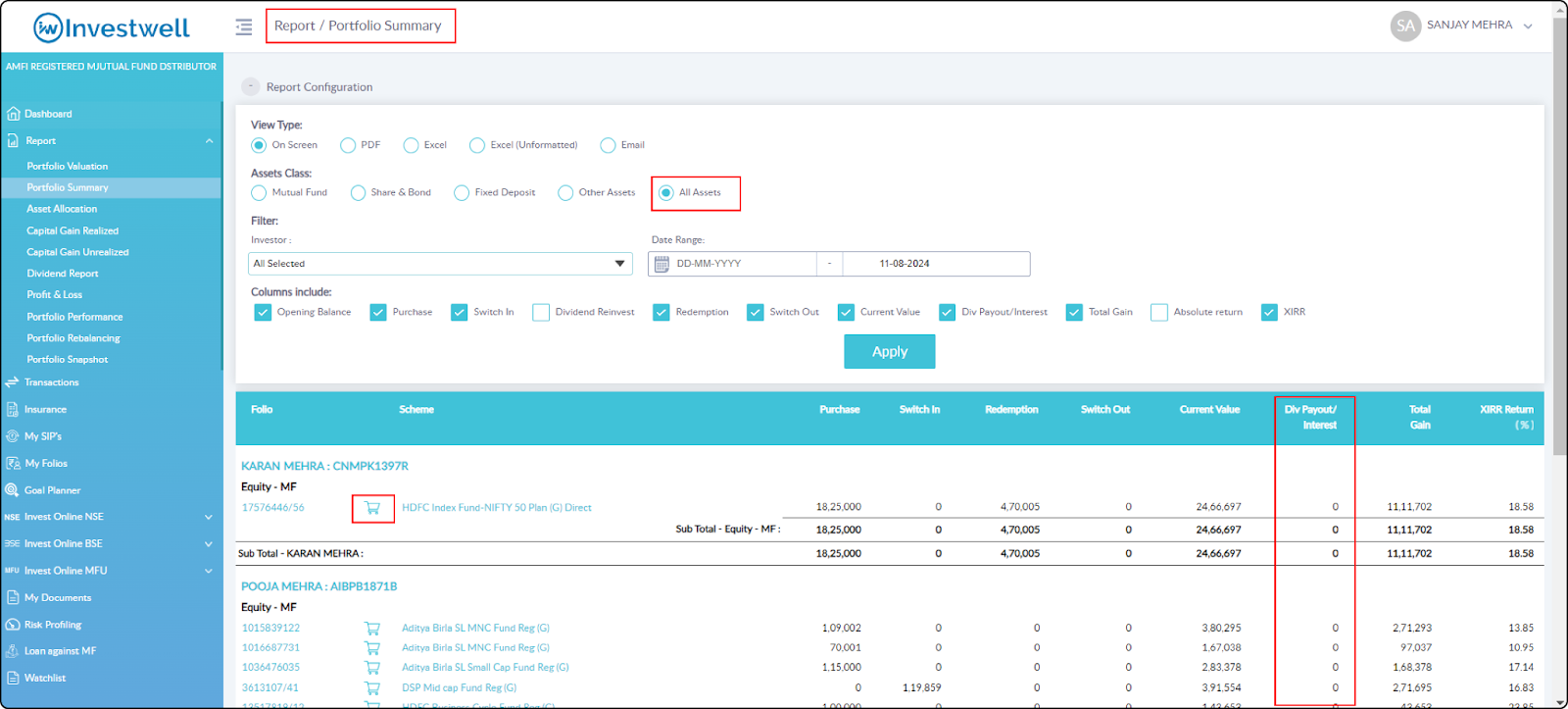Expand Invest Online MFU chevron

tap(209, 571)
